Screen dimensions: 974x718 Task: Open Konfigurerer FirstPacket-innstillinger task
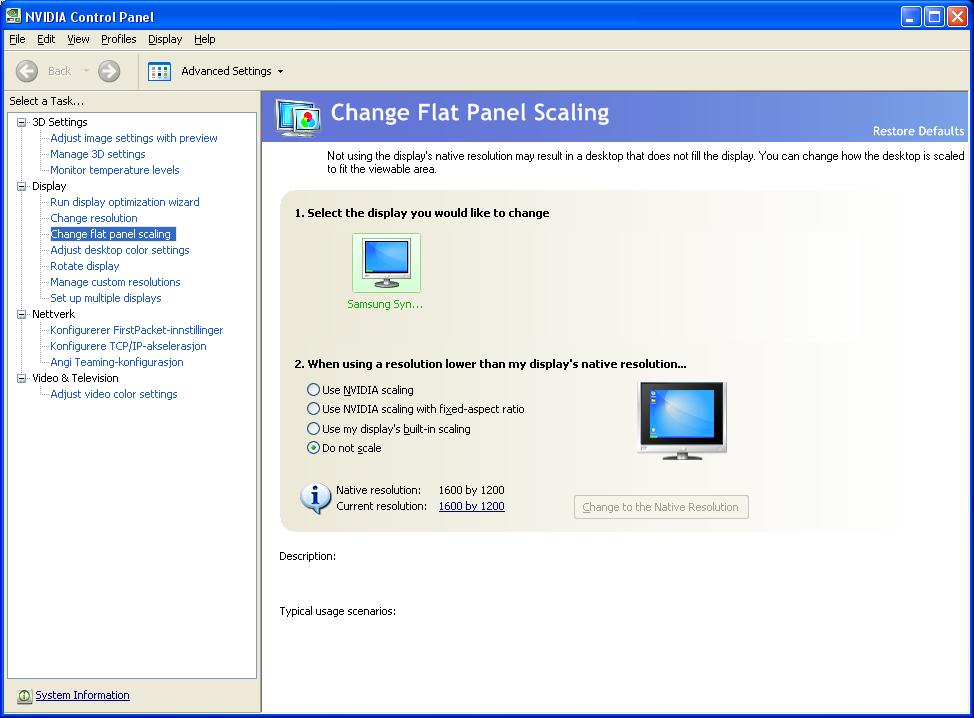136,330
